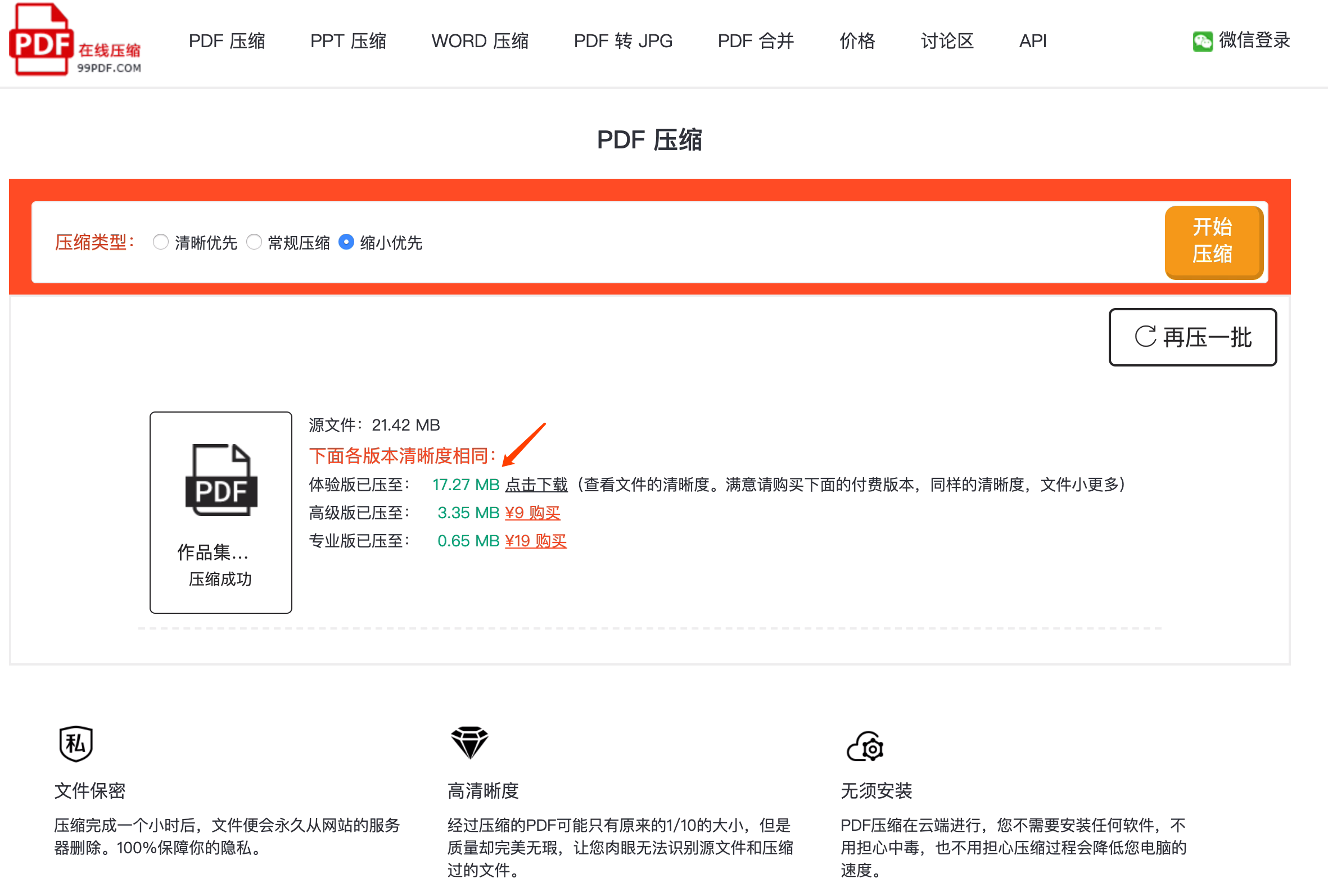This screenshot has width=1328, height=896.
Task: Select the 清晰优先 radio option
Action: click(161, 242)
